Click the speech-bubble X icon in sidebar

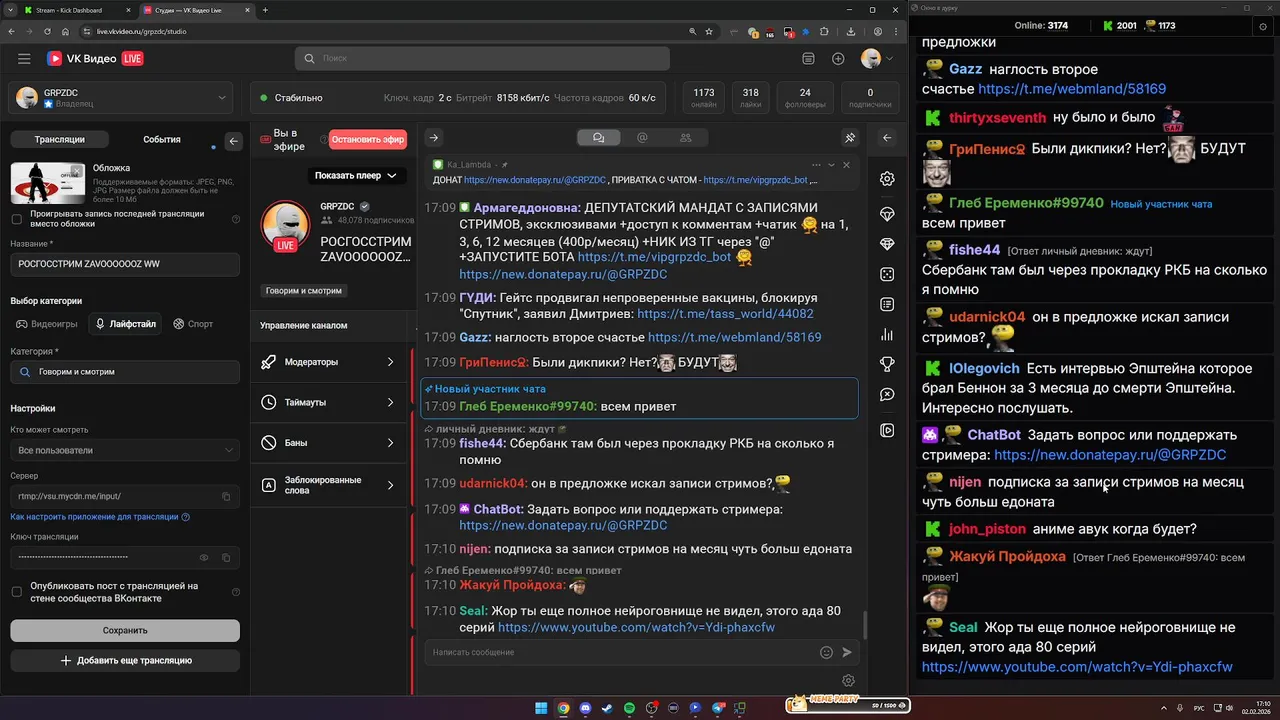click(x=887, y=395)
